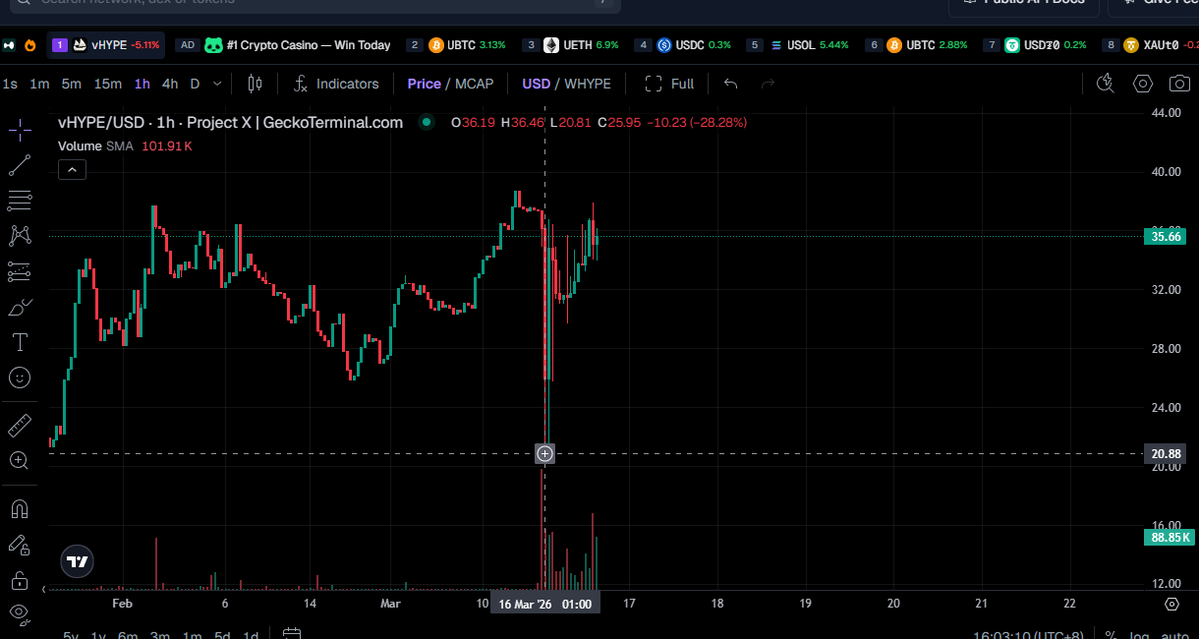Take a chart snapshot with camera icon
This screenshot has width=1199, height=639.
point(1180,83)
